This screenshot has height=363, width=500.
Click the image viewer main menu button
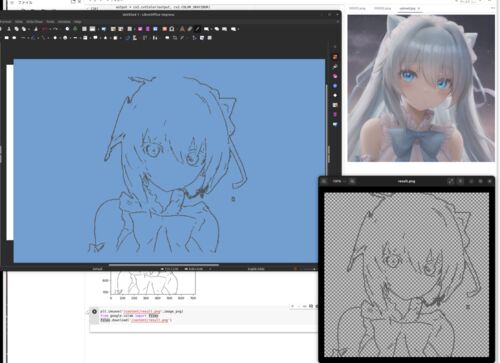pyautogui.click(x=460, y=181)
